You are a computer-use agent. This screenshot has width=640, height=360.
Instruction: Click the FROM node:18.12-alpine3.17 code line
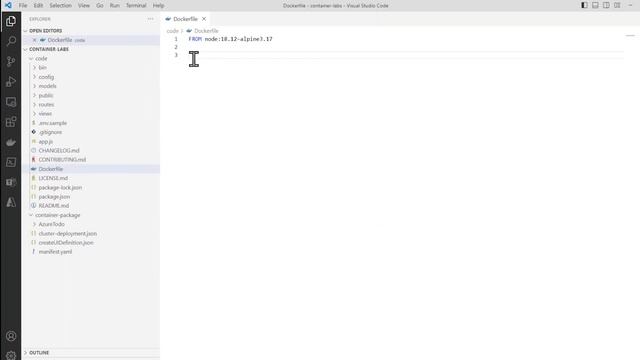[231, 39]
